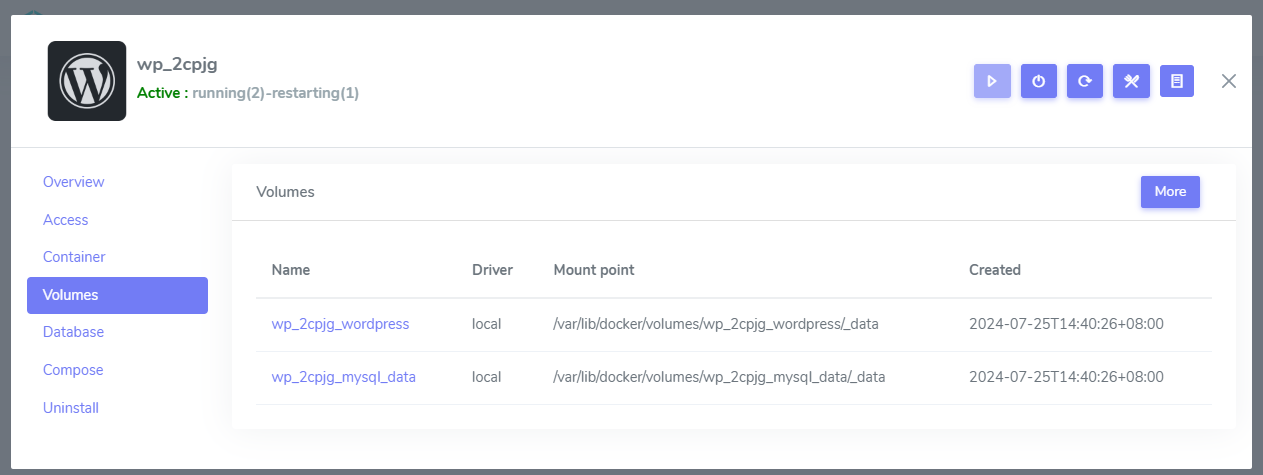Viewport: 1263px width, 475px height.
Task: Open the Overview section
Action: point(74,182)
